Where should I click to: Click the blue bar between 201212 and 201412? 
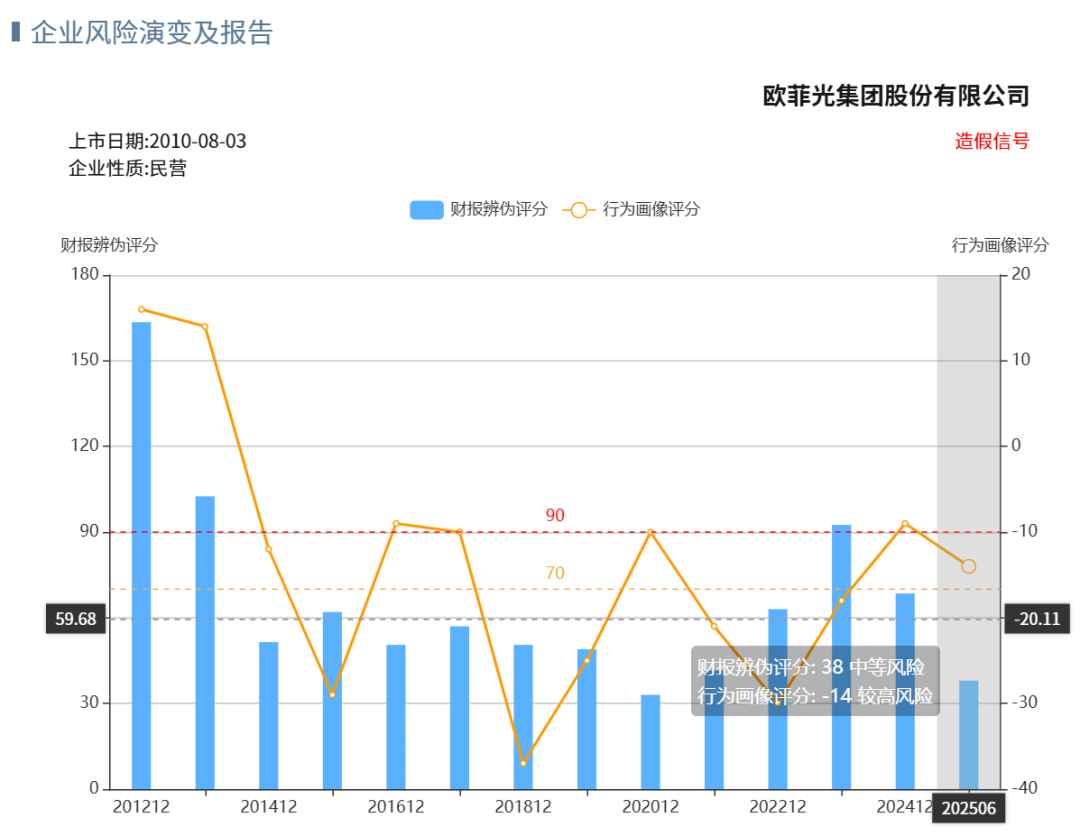tap(205, 642)
